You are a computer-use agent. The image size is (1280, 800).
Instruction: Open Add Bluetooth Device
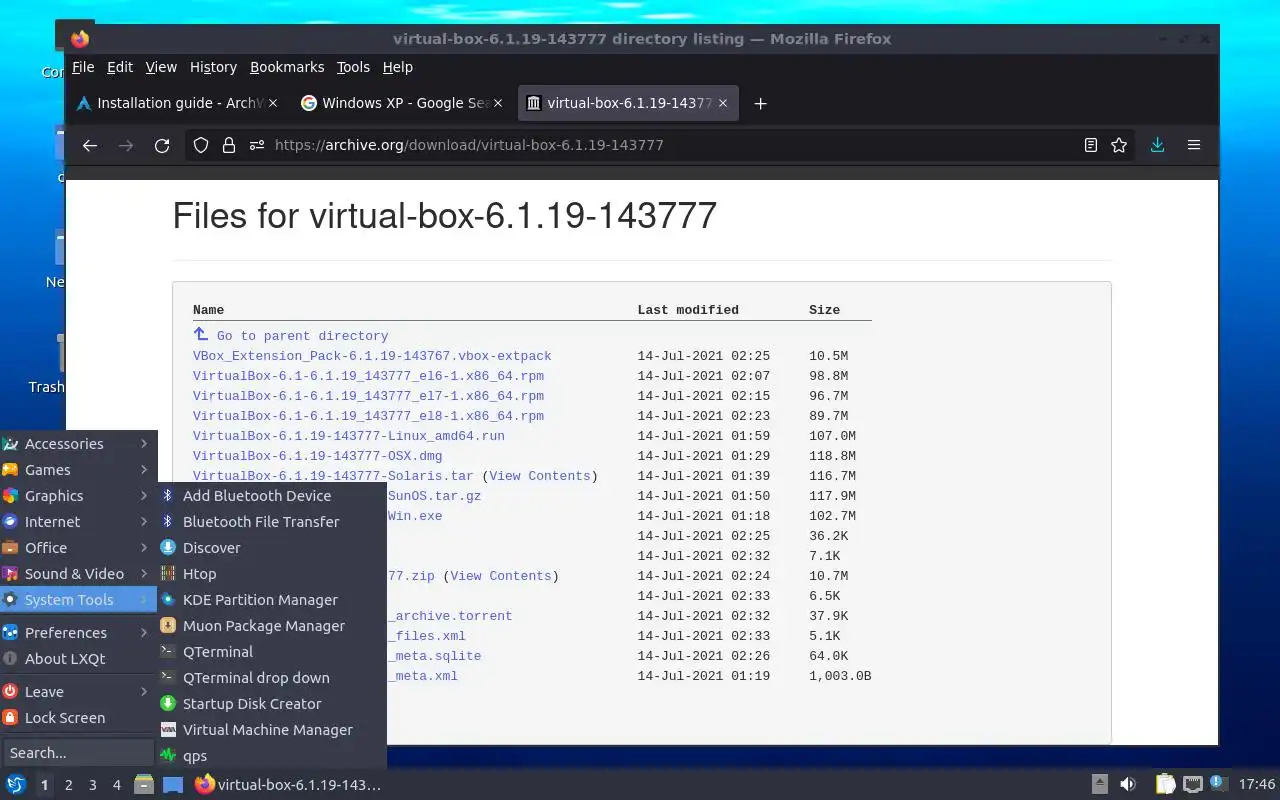click(271, 496)
